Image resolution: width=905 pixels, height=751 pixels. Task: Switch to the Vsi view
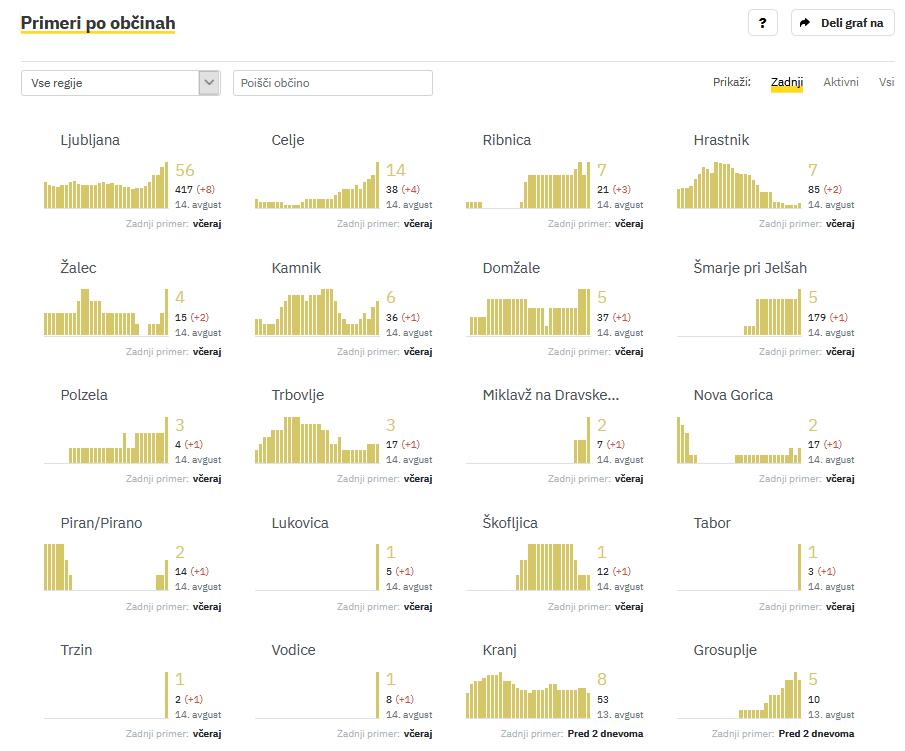coord(886,82)
